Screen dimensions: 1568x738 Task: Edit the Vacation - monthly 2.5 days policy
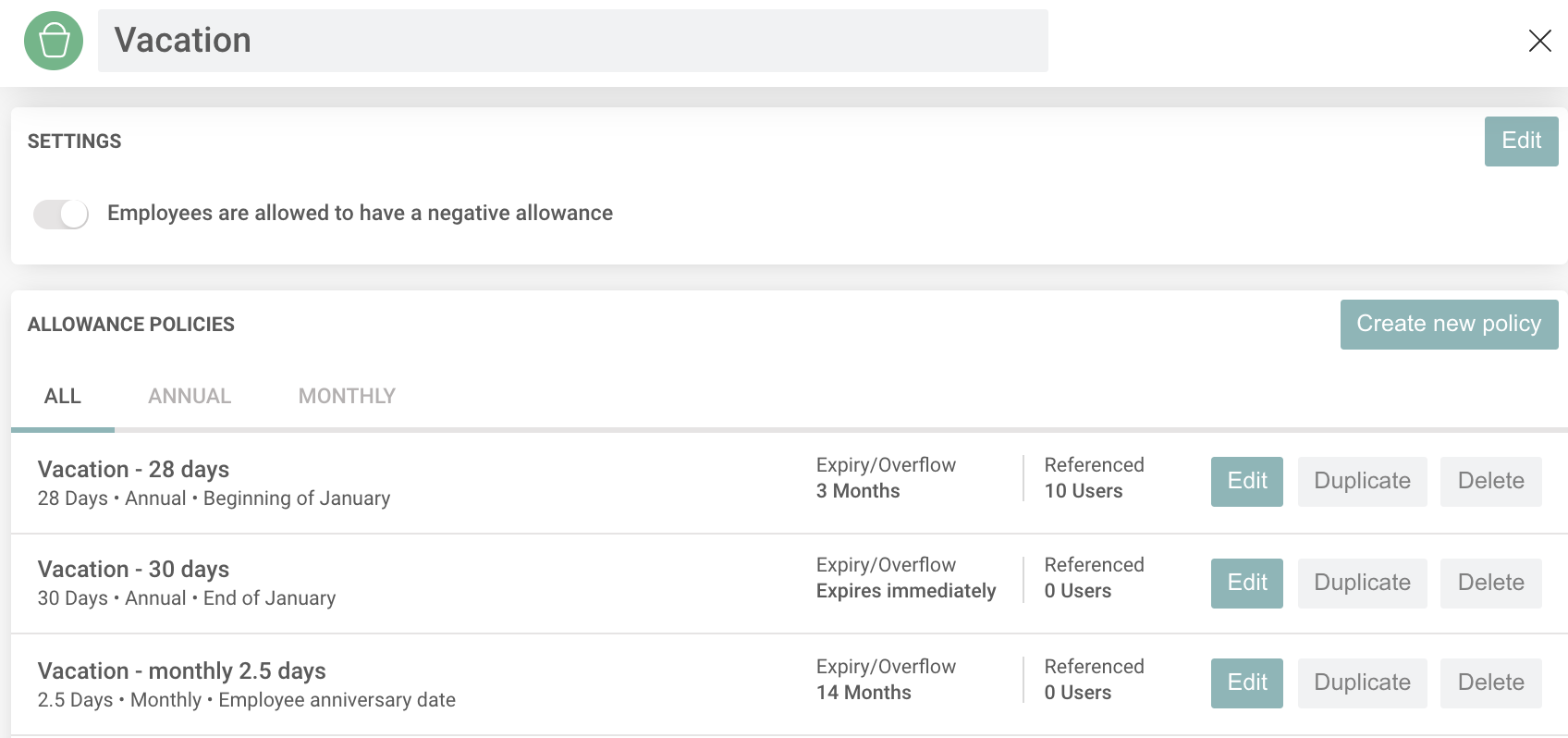pyautogui.click(x=1246, y=683)
